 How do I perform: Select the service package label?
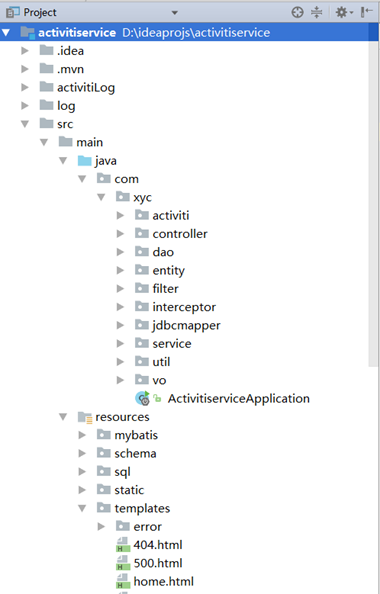[172, 344]
